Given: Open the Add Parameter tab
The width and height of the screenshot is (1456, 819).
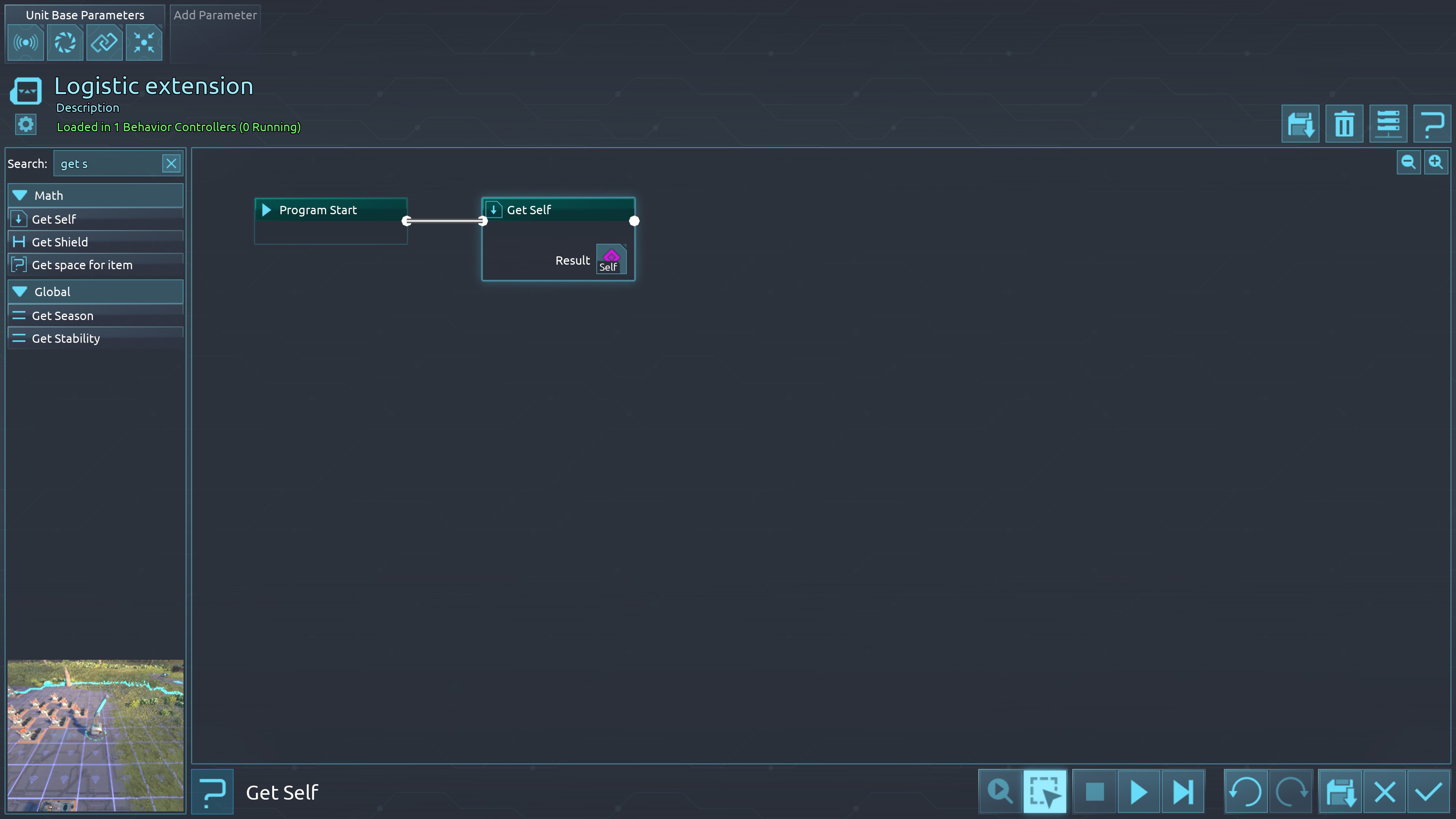Looking at the screenshot, I should 215,15.
